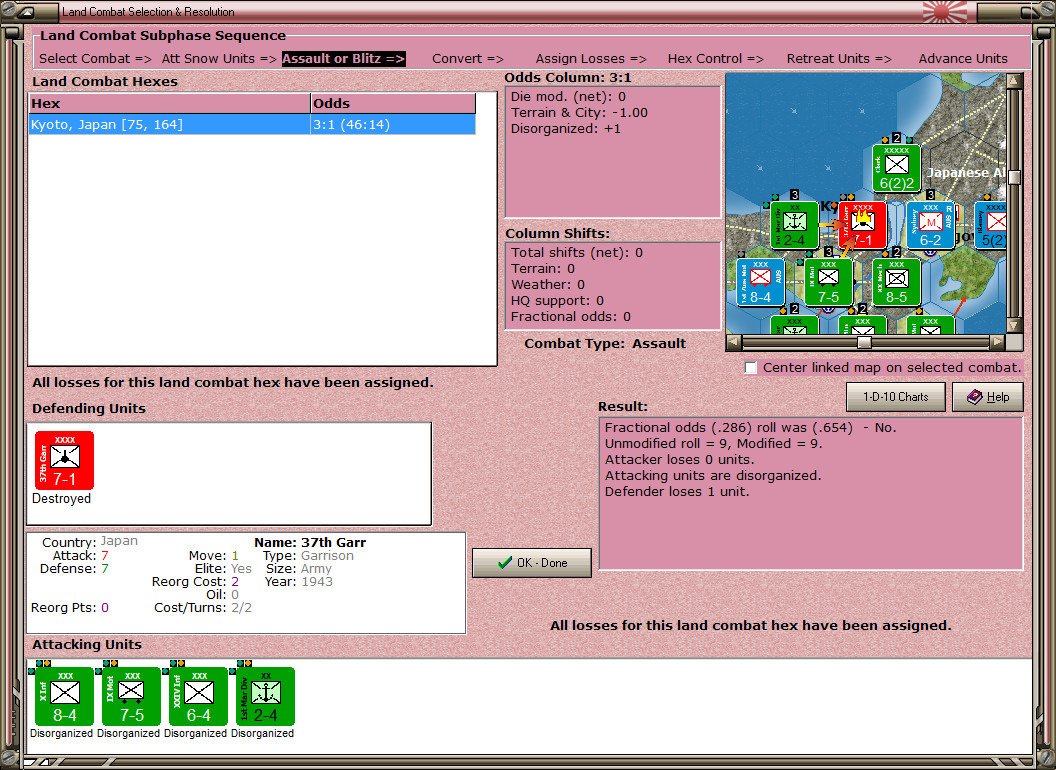Click the Hex Control subphase step
Image resolution: width=1056 pixels, height=770 pixels.
pos(715,59)
